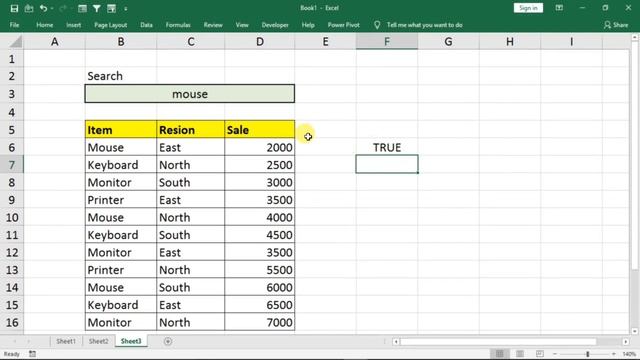Switch to Normal view icon
Image resolution: width=640 pixels, height=360 pixels.
click(x=500, y=353)
